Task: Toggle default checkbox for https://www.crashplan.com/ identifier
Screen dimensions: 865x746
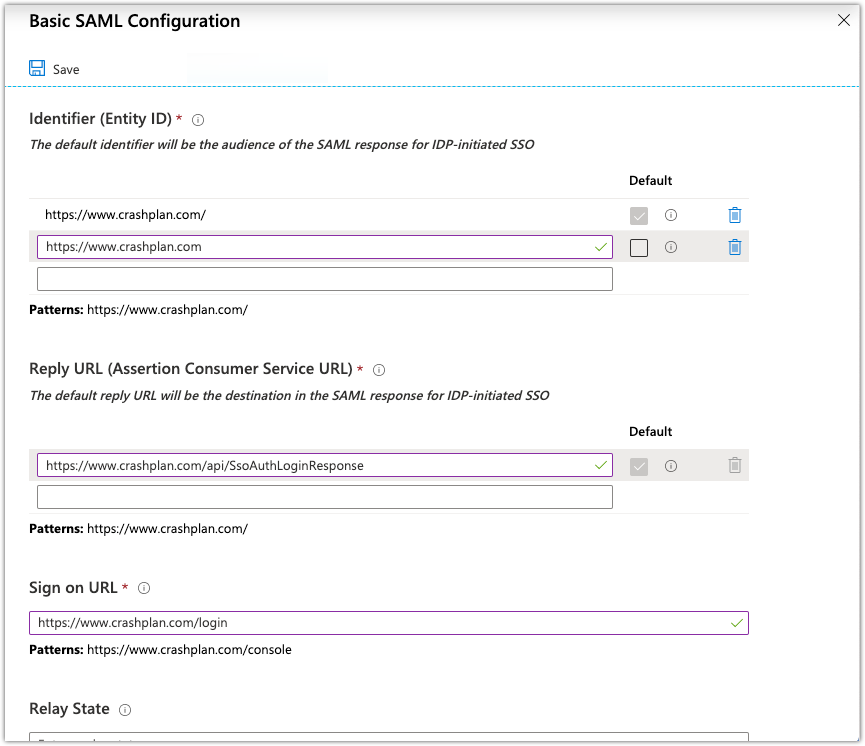Action: [639, 216]
